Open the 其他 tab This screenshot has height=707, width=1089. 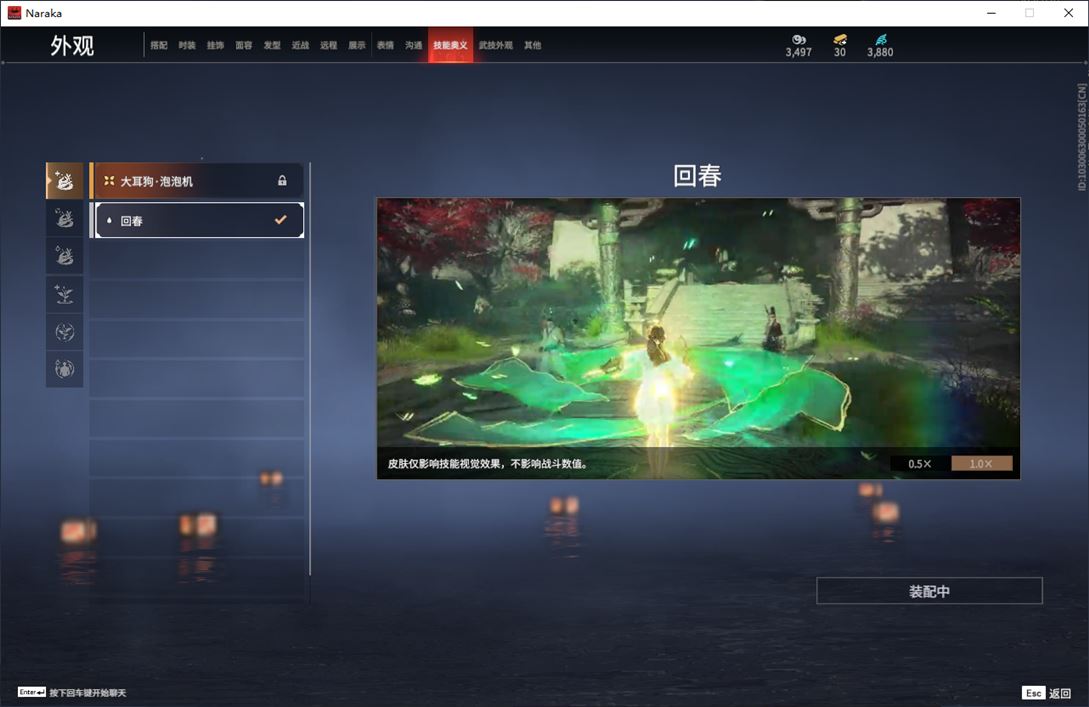coord(533,45)
